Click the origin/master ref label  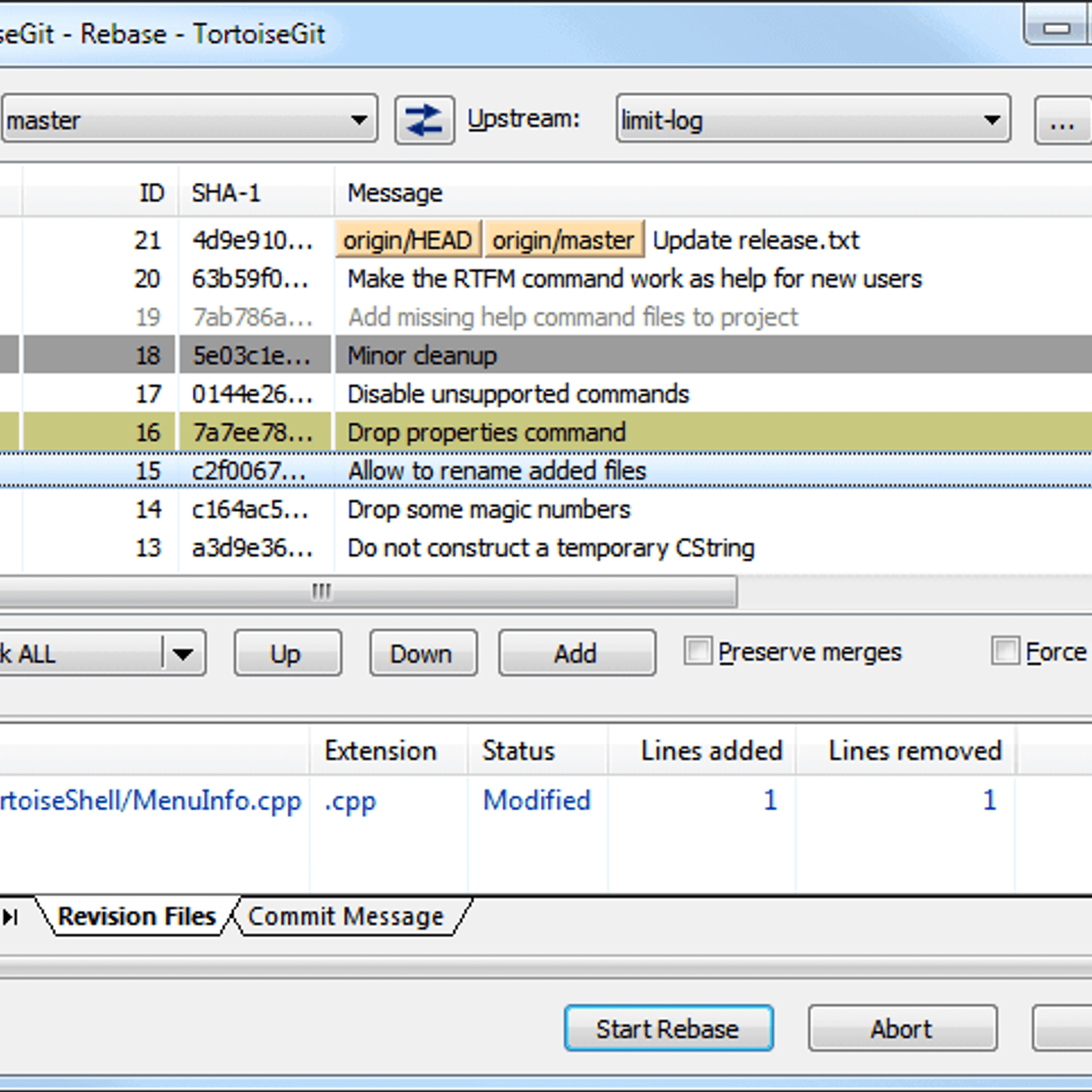563,240
